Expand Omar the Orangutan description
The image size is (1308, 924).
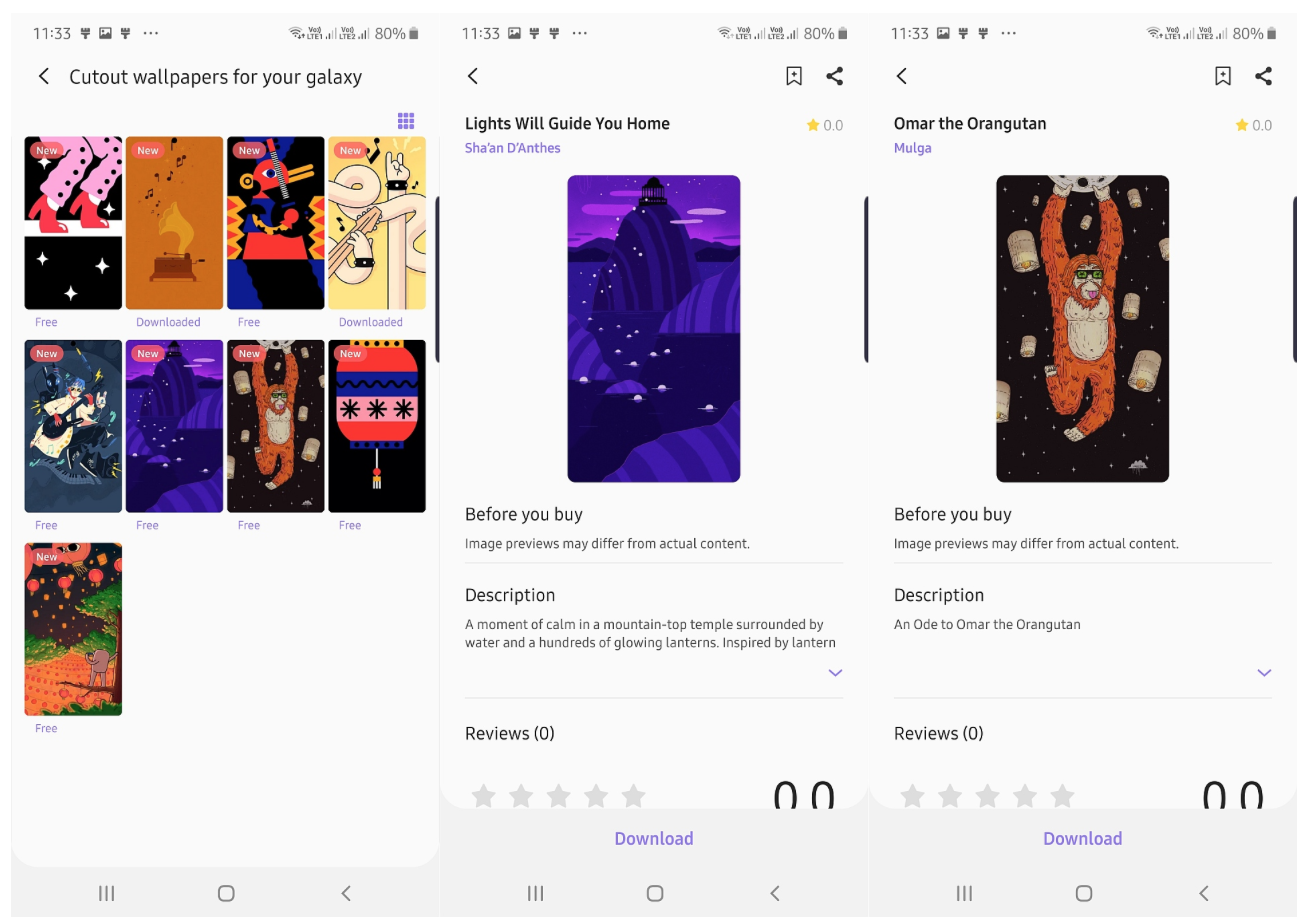point(1264,673)
